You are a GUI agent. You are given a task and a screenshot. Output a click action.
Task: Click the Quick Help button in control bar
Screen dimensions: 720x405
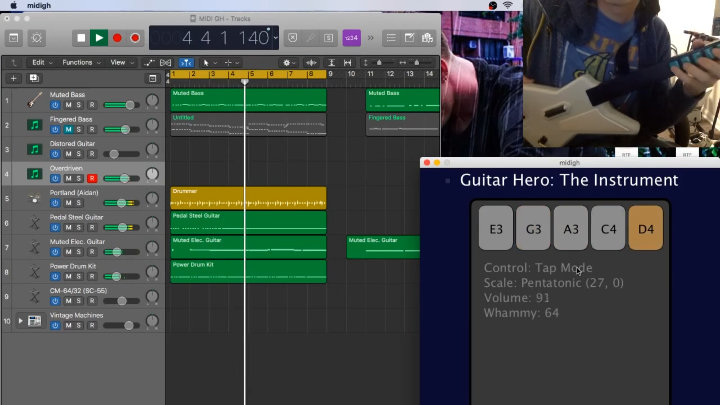37,38
